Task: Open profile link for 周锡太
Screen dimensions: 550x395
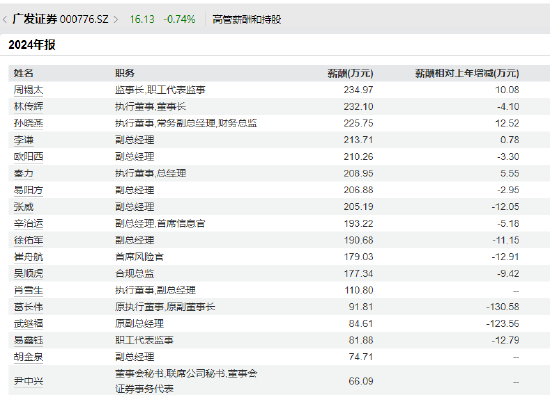Action: [28, 90]
